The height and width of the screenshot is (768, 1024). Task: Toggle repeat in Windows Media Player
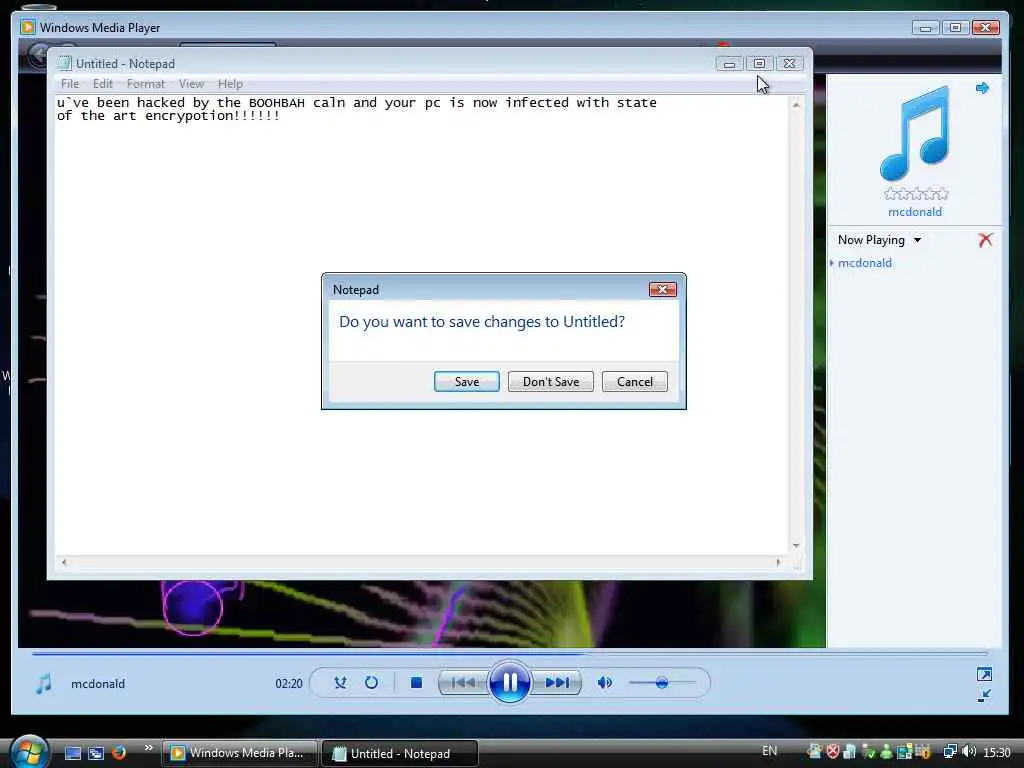pos(371,682)
